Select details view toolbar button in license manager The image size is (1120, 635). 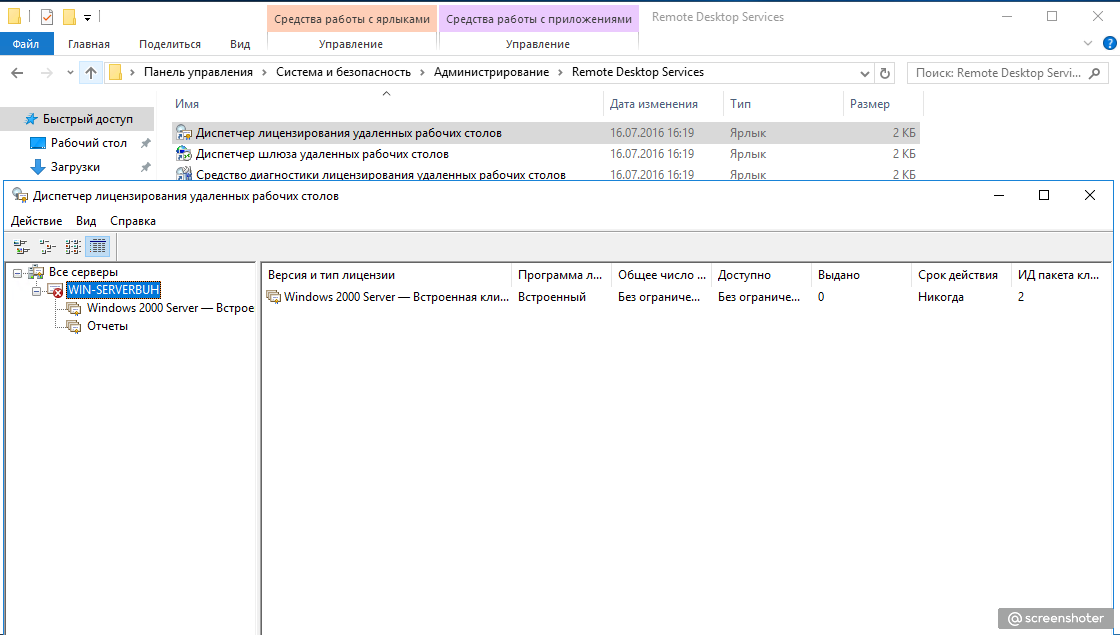(98, 247)
